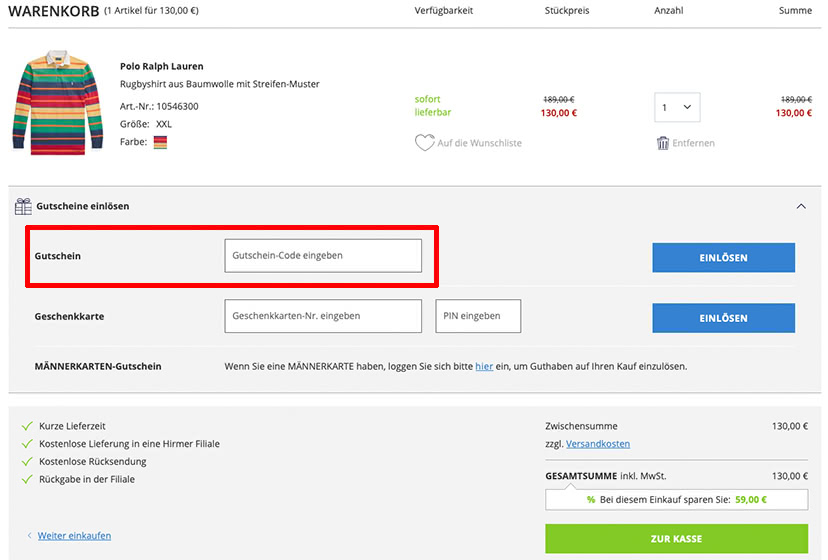Click the Rugbyshirt aus Baumwolle product title
This screenshot has width=828, height=560.
coord(220,84)
